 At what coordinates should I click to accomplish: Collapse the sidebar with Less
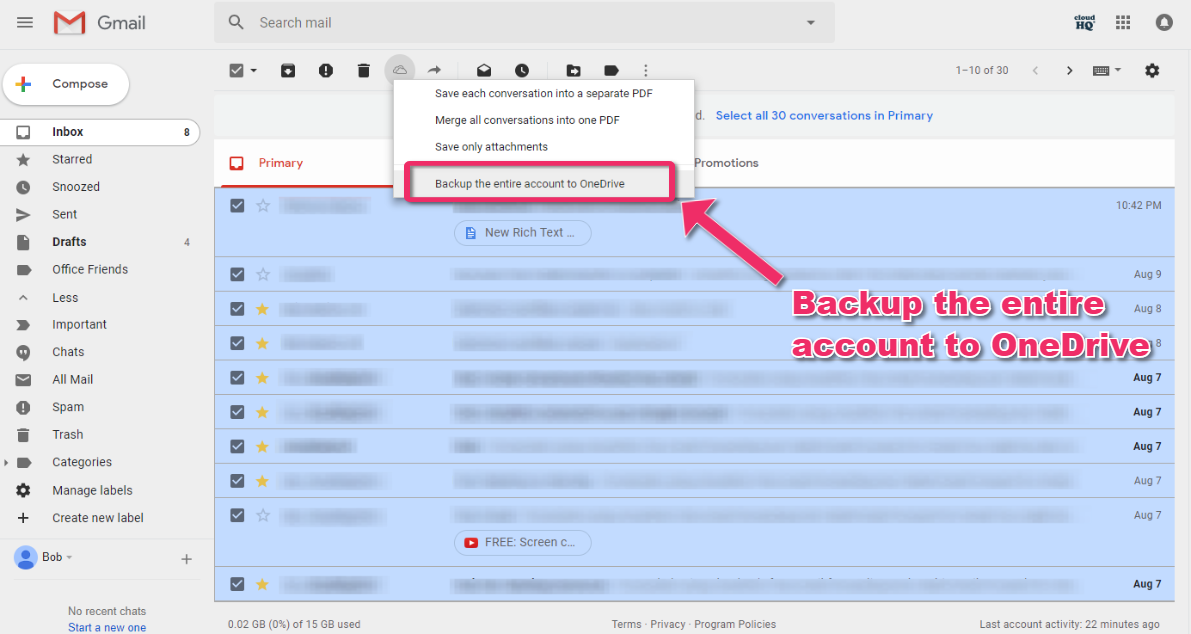(x=65, y=298)
